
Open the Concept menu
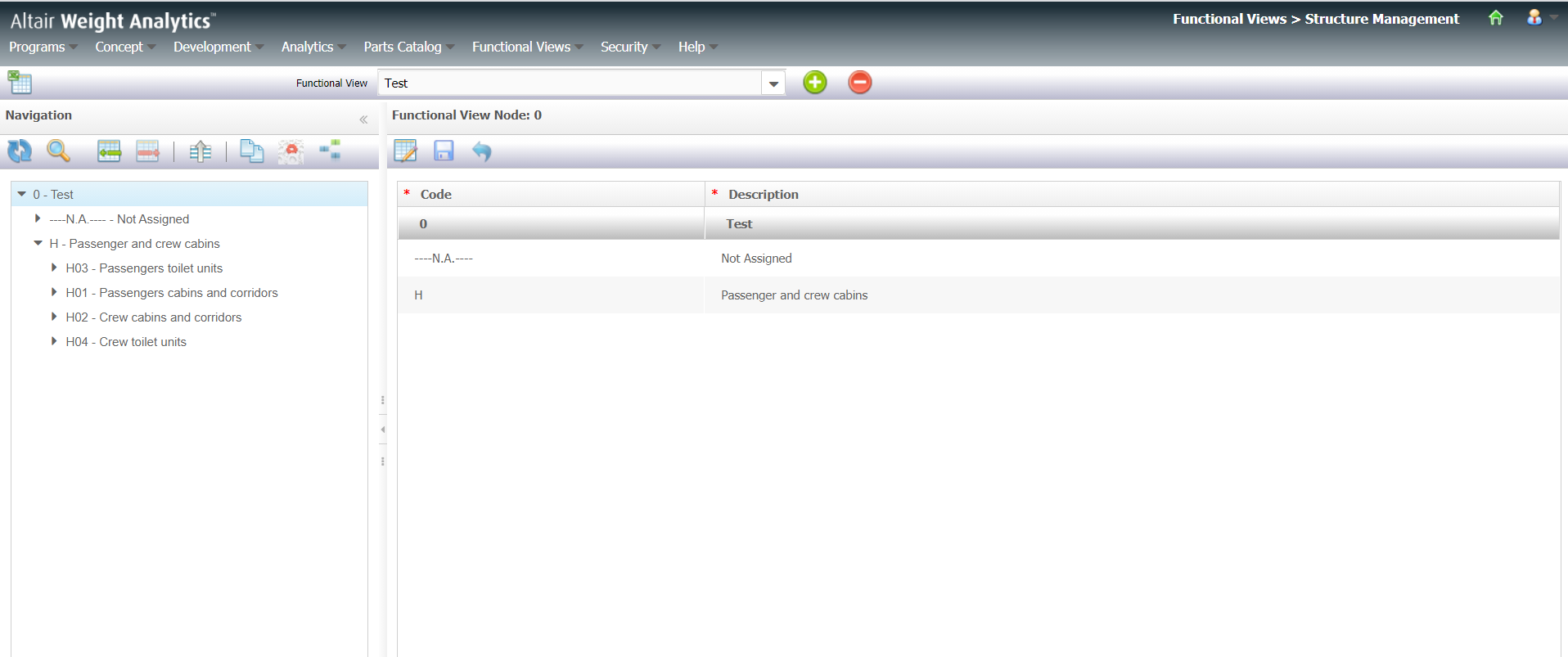[125, 47]
